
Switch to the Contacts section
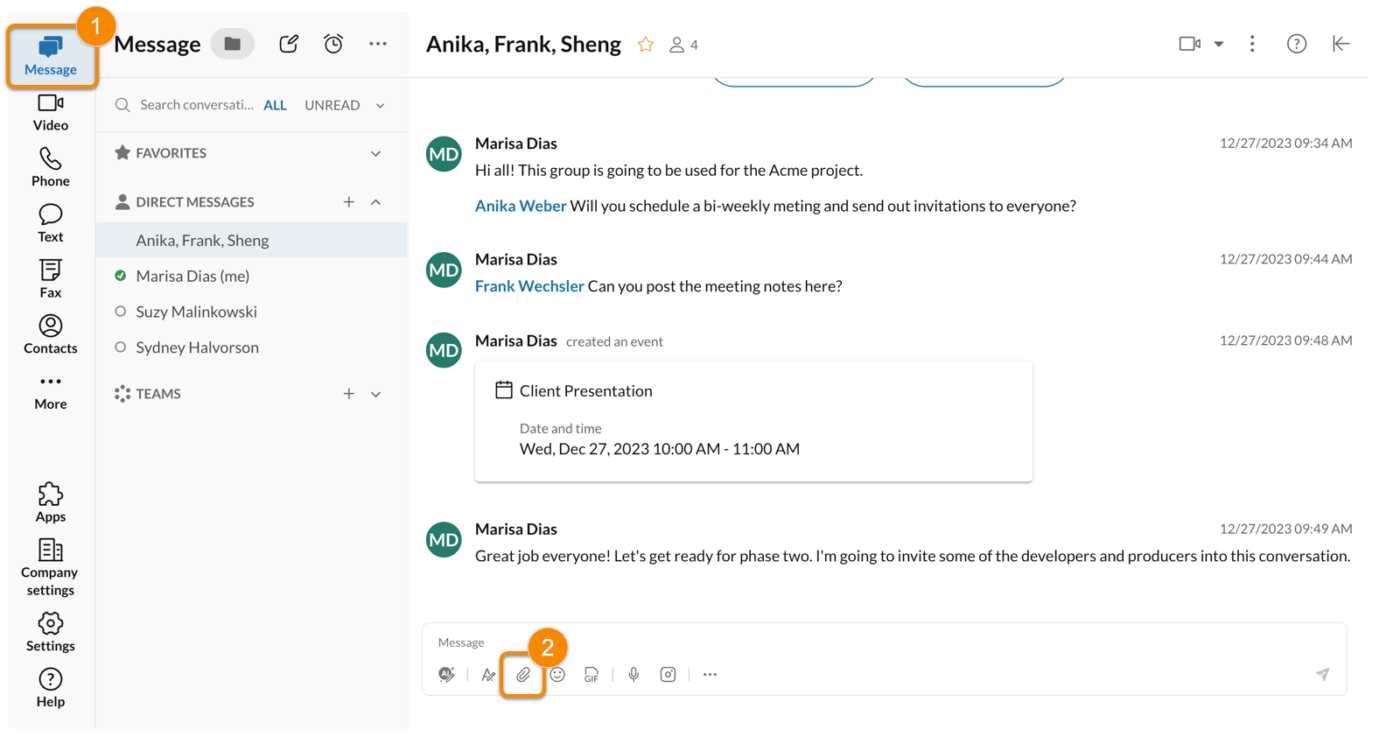tap(50, 333)
